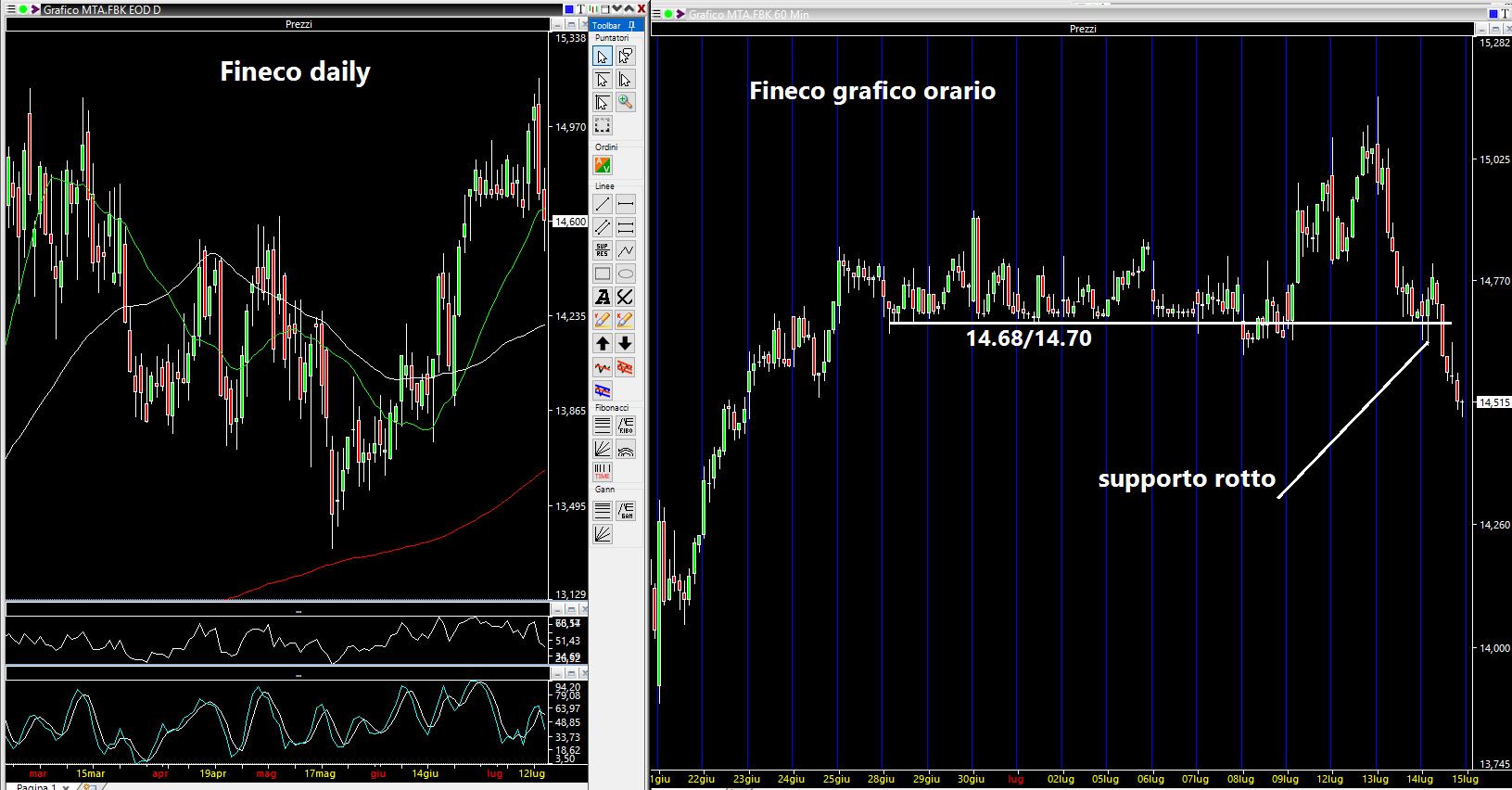Click the candlestick bars icon in daily chart title bar

click(593, 9)
